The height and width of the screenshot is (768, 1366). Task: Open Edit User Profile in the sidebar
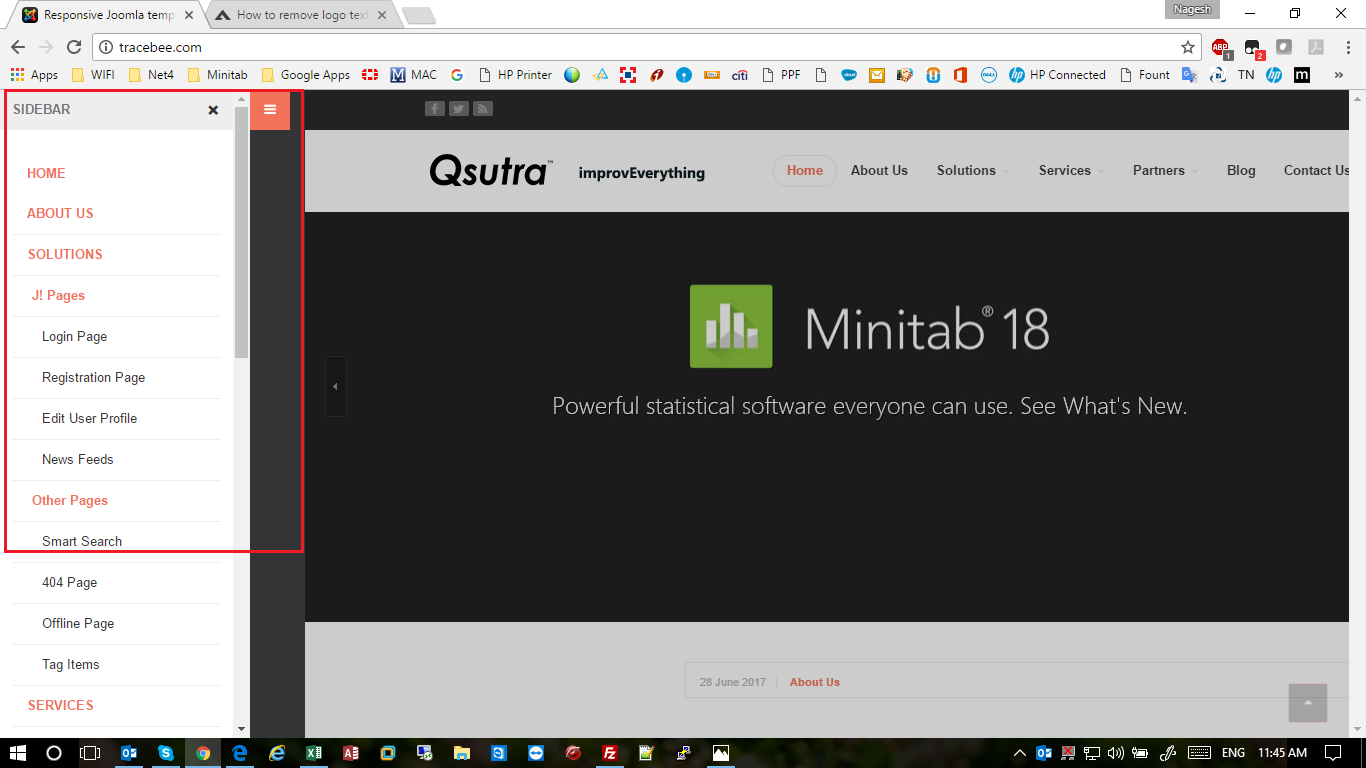click(x=89, y=418)
